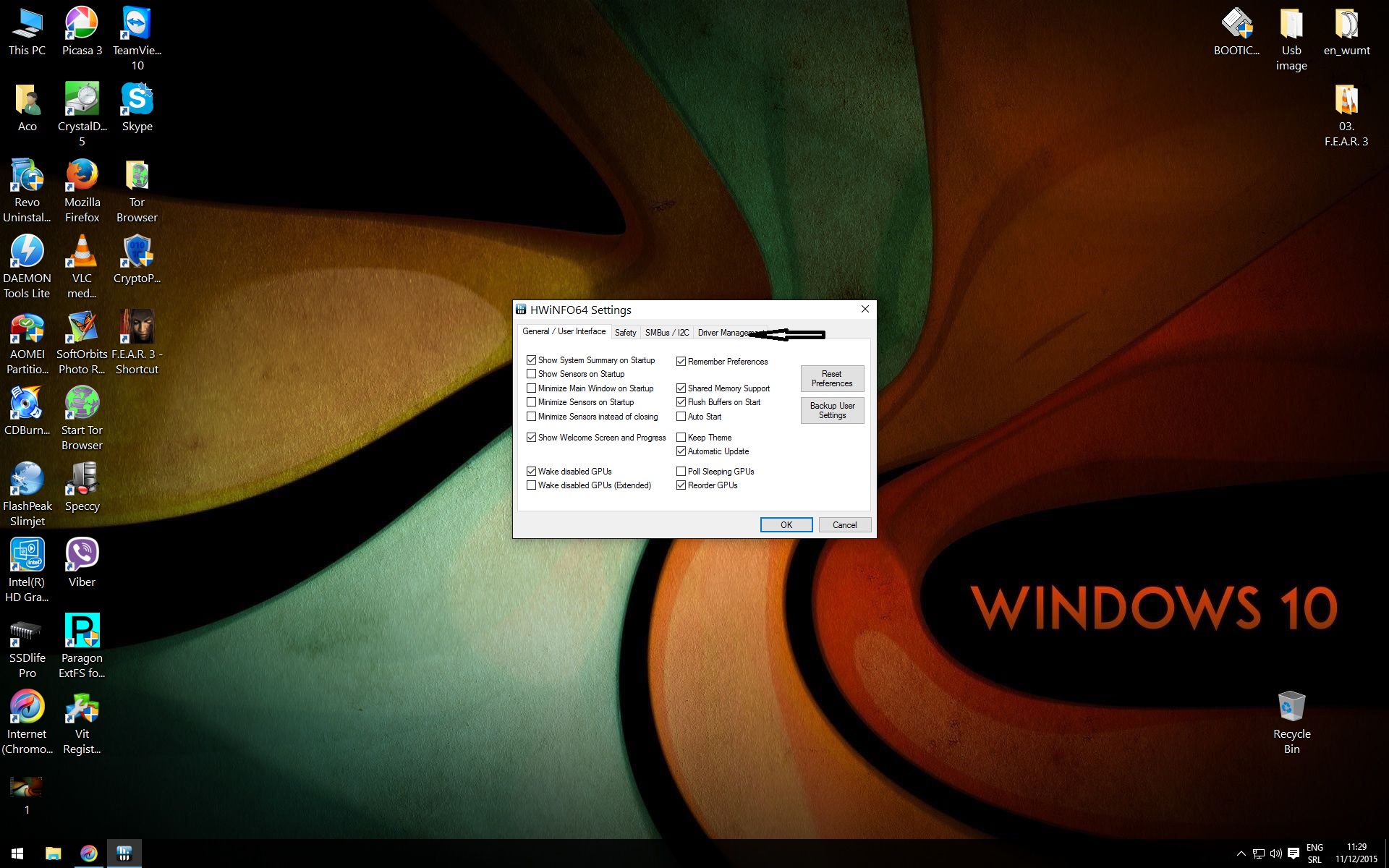Viewport: 1389px width, 868px height.
Task: Click the Tor Browser desktop icon
Action: point(137,176)
